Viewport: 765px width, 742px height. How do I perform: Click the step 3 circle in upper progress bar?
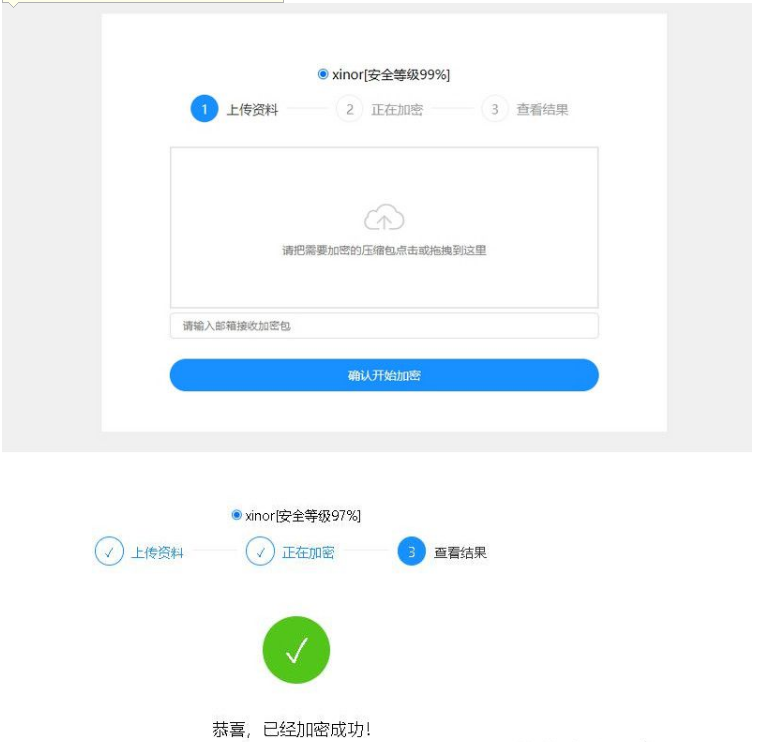(x=495, y=109)
